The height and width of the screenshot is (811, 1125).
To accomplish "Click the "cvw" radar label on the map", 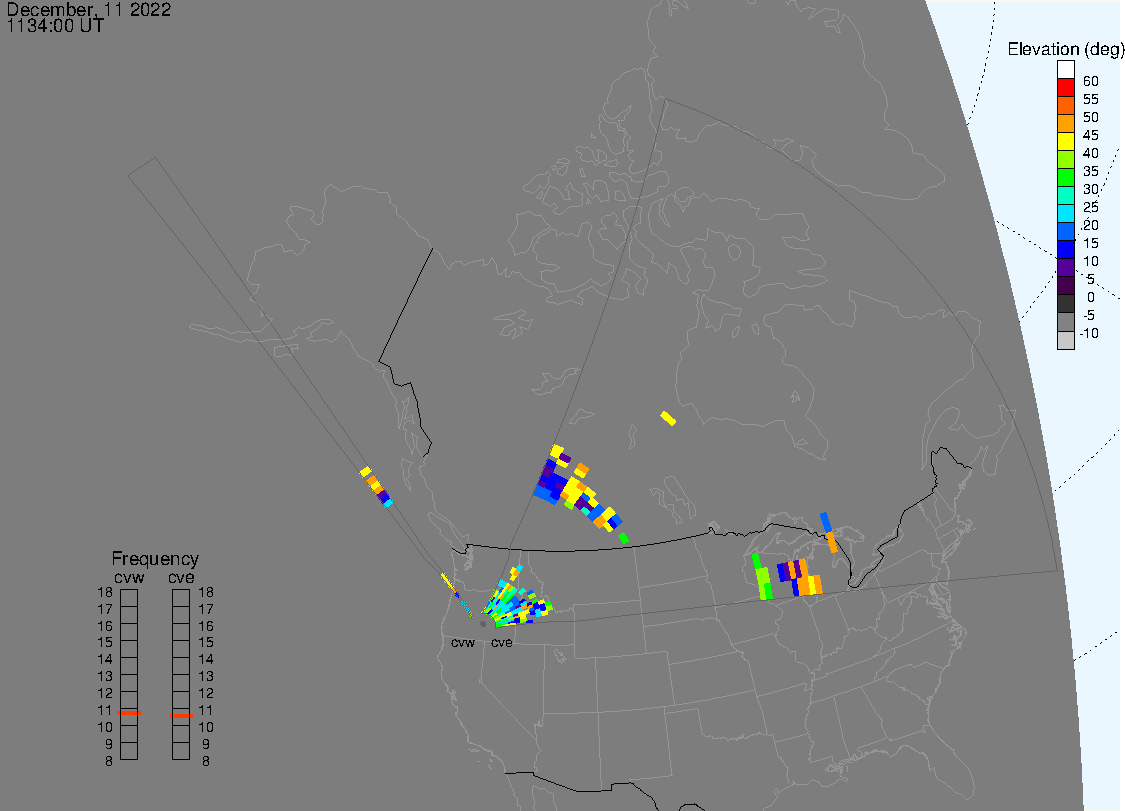I will click(463, 642).
